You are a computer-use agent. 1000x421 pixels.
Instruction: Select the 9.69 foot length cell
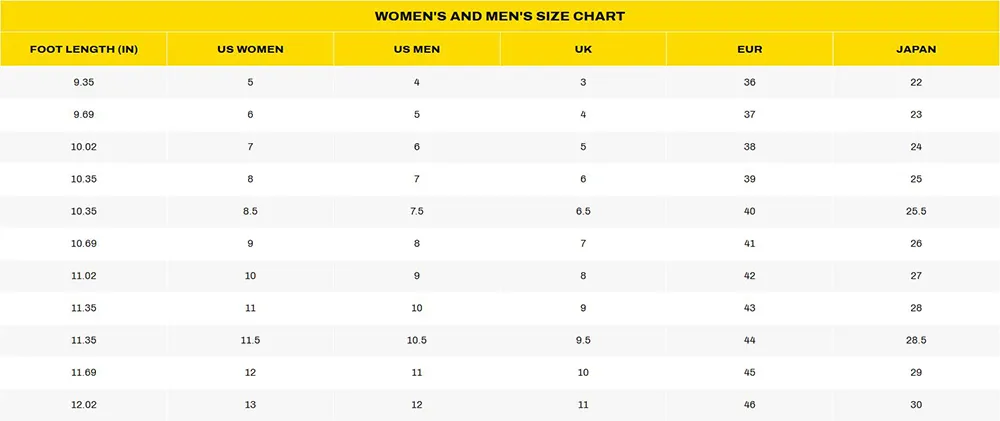point(84,115)
